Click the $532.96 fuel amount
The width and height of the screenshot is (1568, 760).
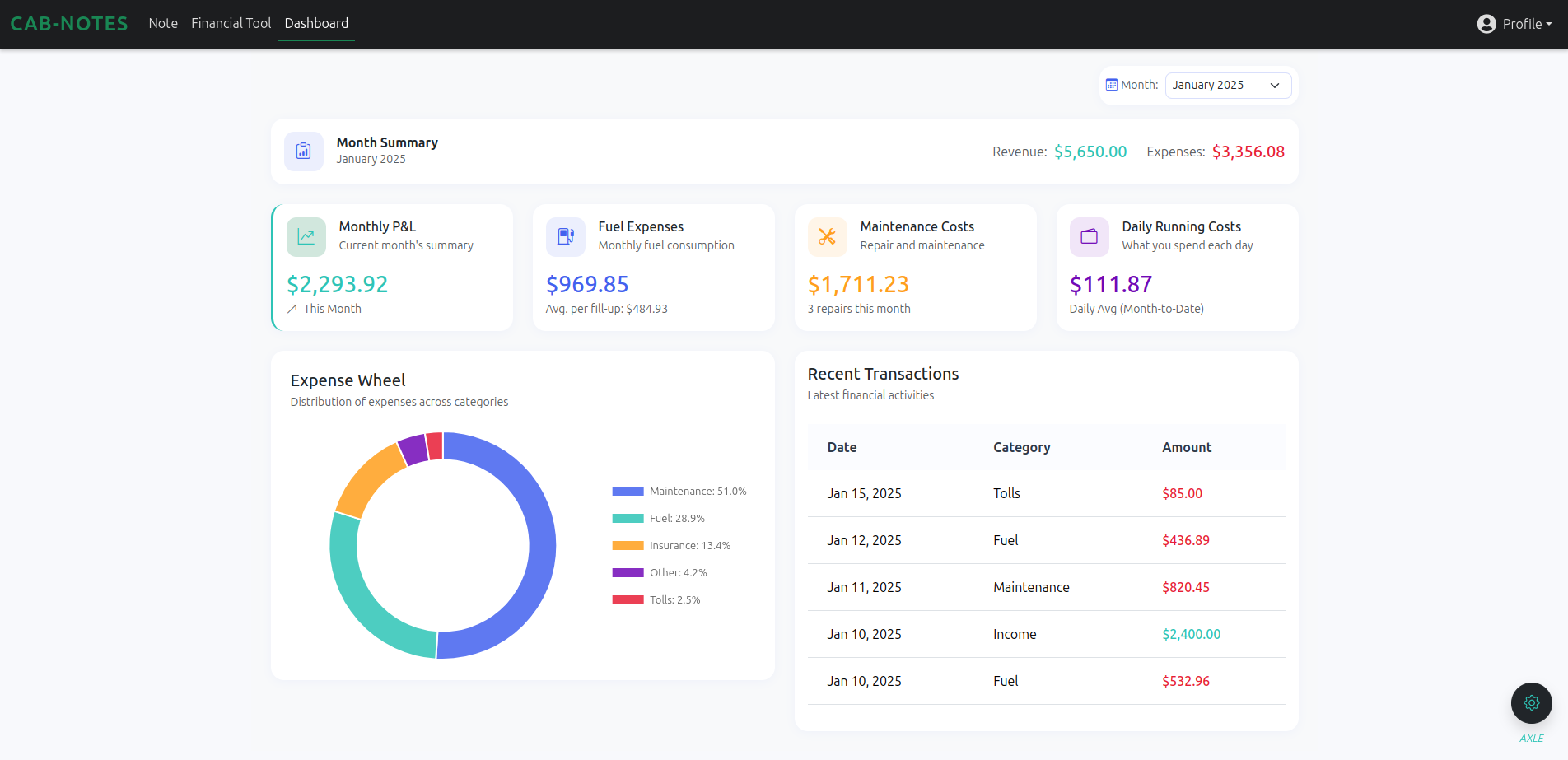point(1186,681)
